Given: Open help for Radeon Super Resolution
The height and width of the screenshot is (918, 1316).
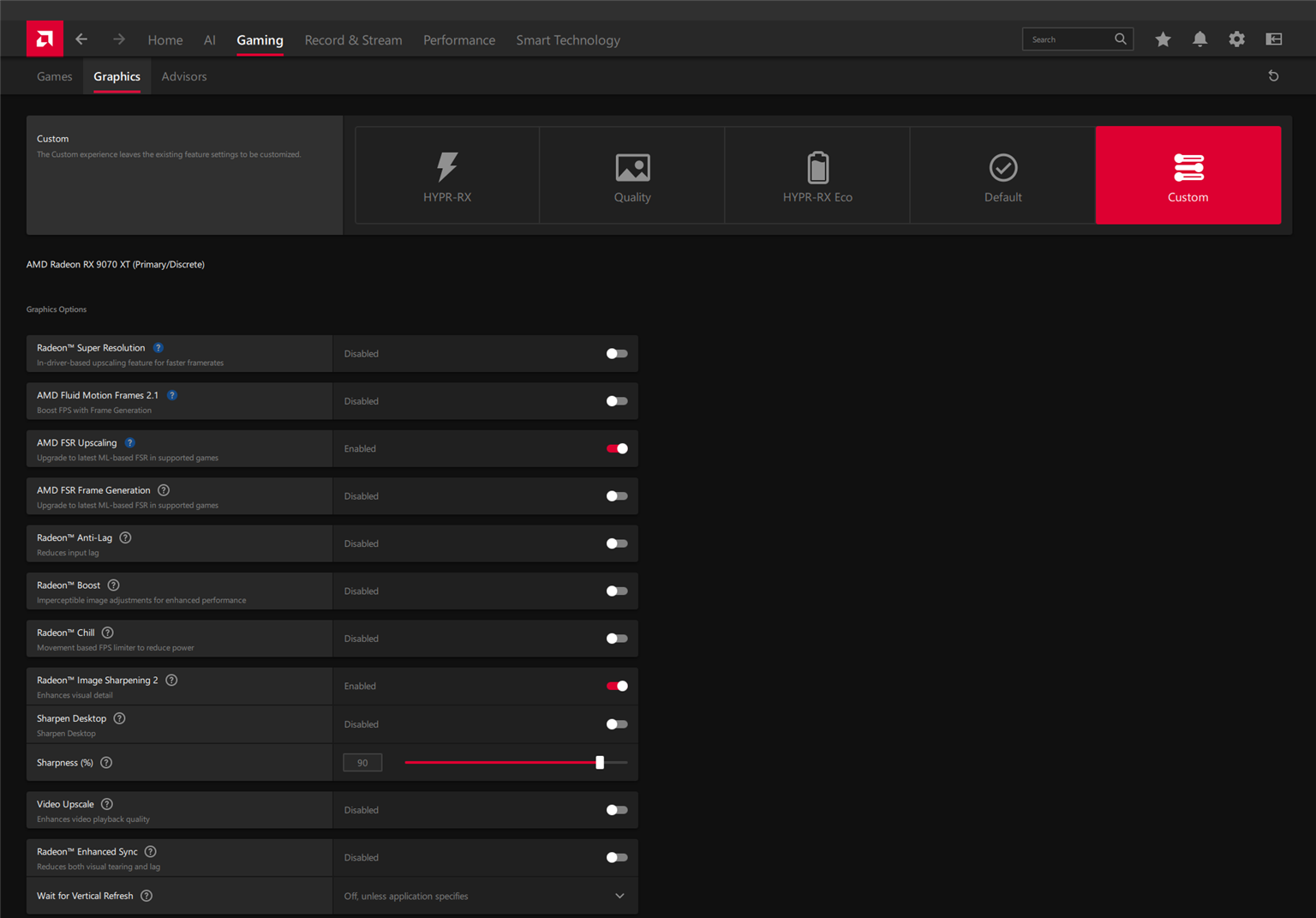Looking at the screenshot, I should point(158,348).
